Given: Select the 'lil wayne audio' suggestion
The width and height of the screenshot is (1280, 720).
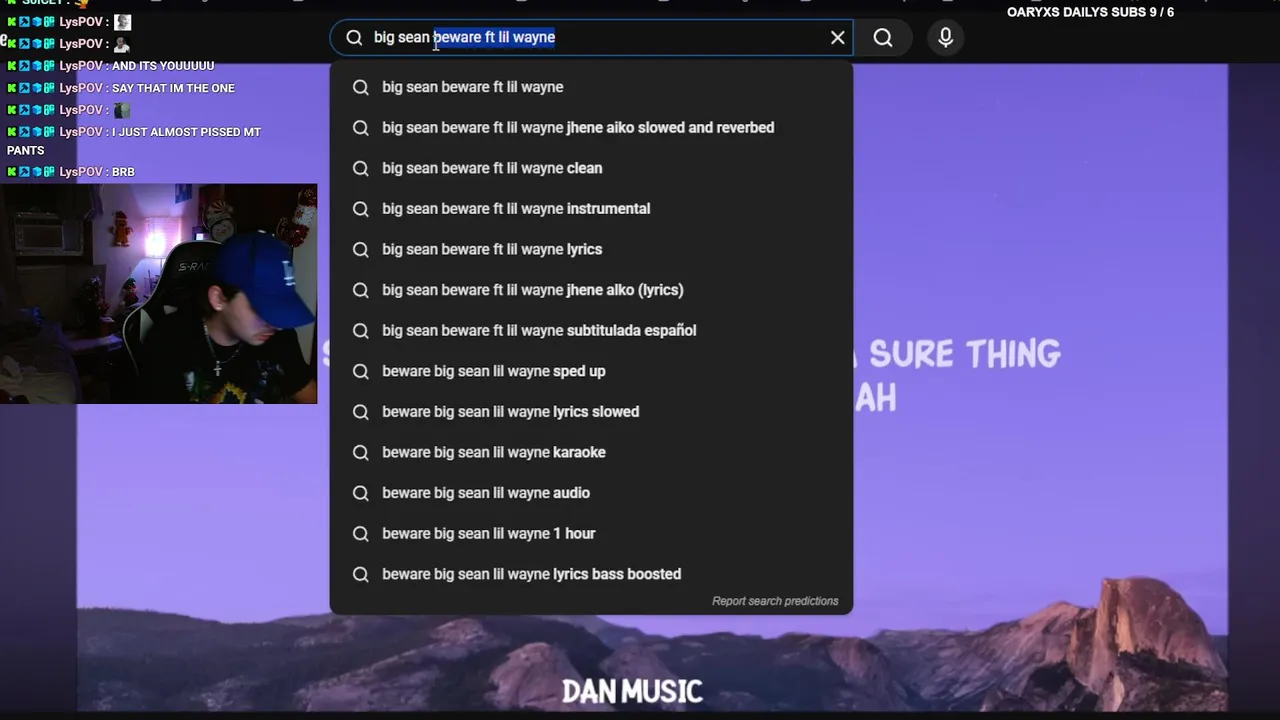Looking at the screenshot, I should [x=591, y=493].
